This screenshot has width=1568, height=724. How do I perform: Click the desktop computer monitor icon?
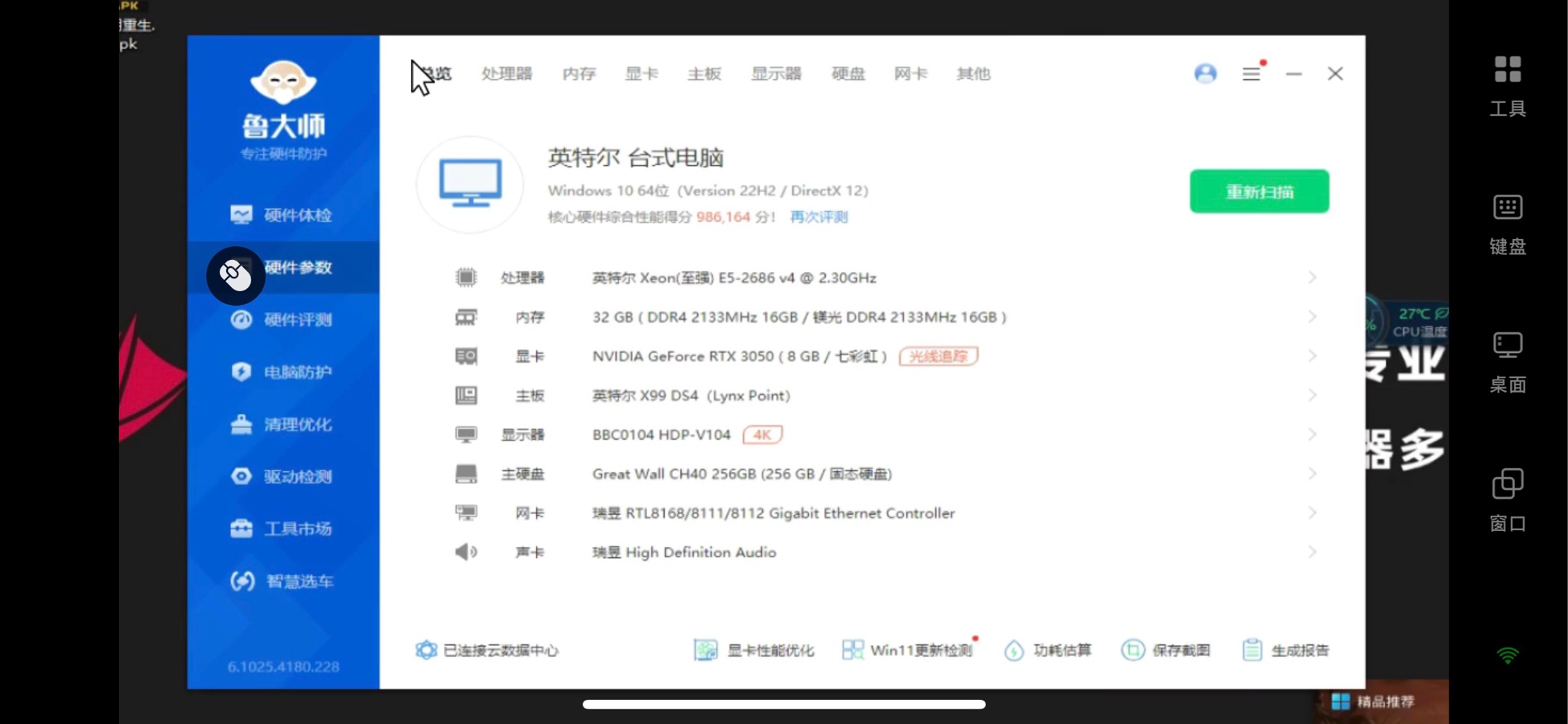click(x=470, y=184)
